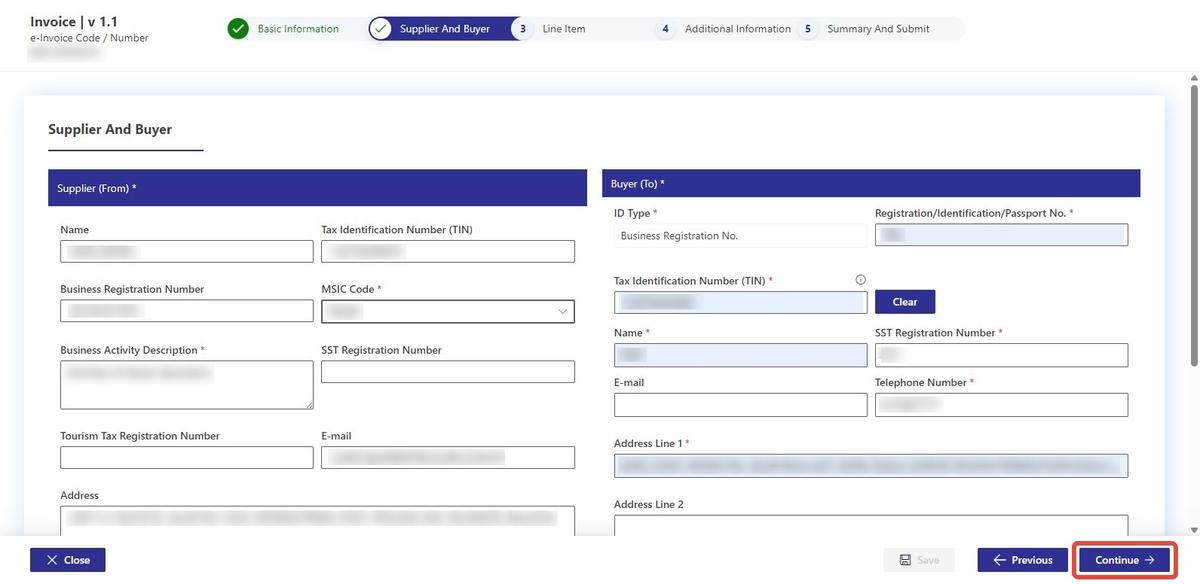Image resolution: width=1200 pixels, height=584 pixels.
Task: Go to the Summary And Submit step
Action: click(x=878, y=29)
